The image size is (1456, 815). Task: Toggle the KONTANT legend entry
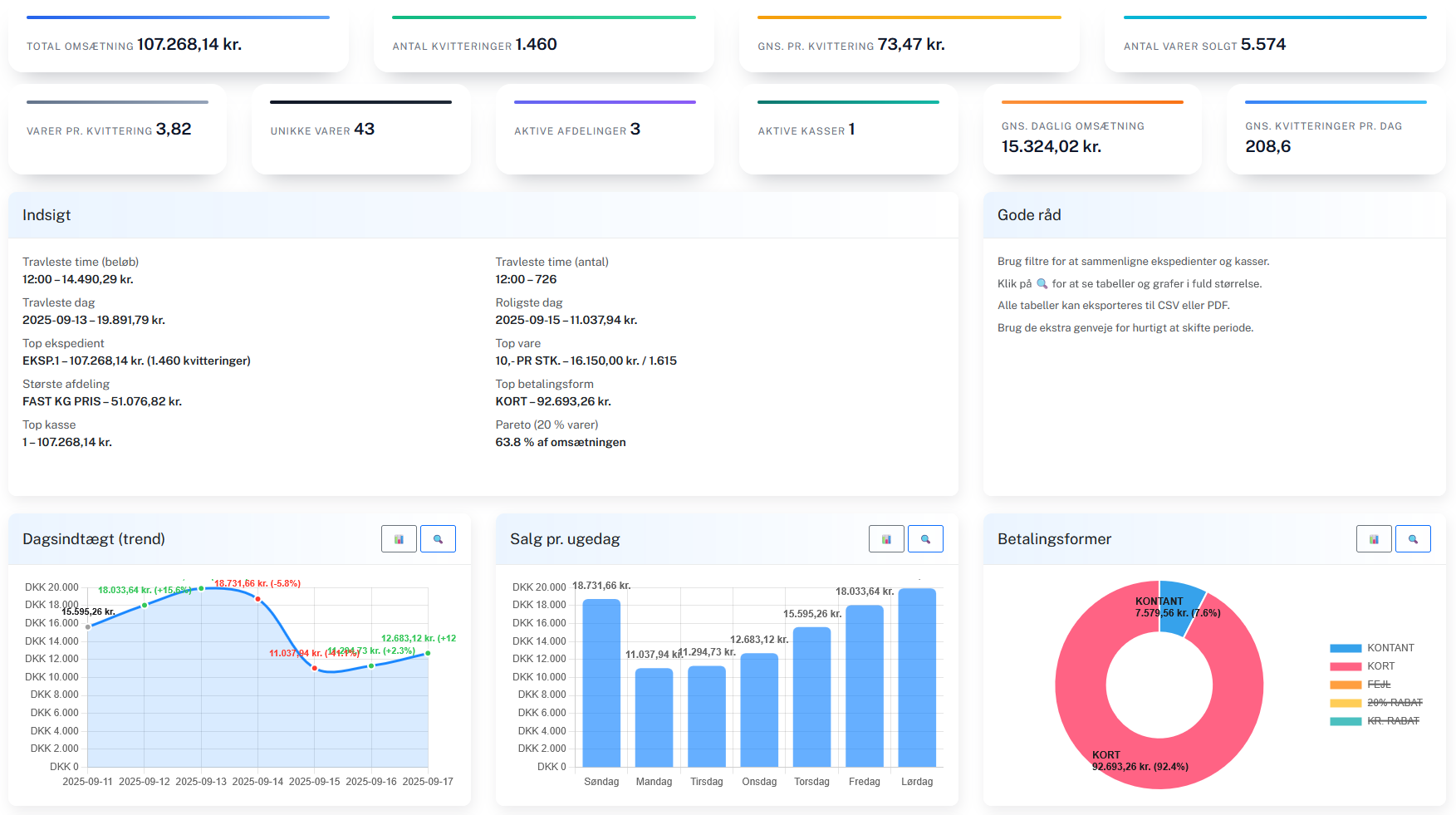click(1390, 648)
